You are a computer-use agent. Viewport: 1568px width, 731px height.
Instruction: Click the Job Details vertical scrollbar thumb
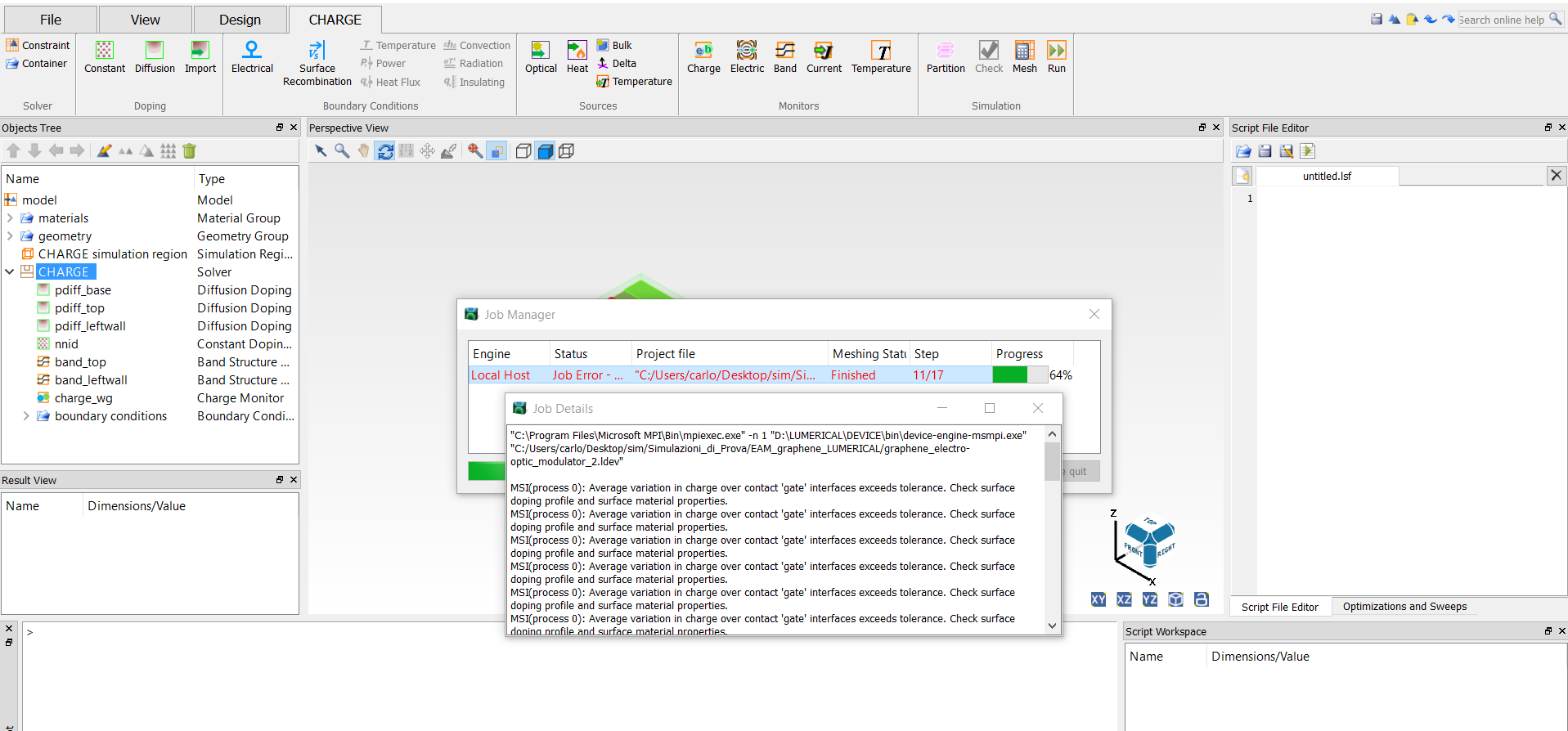pos(1052,461)
